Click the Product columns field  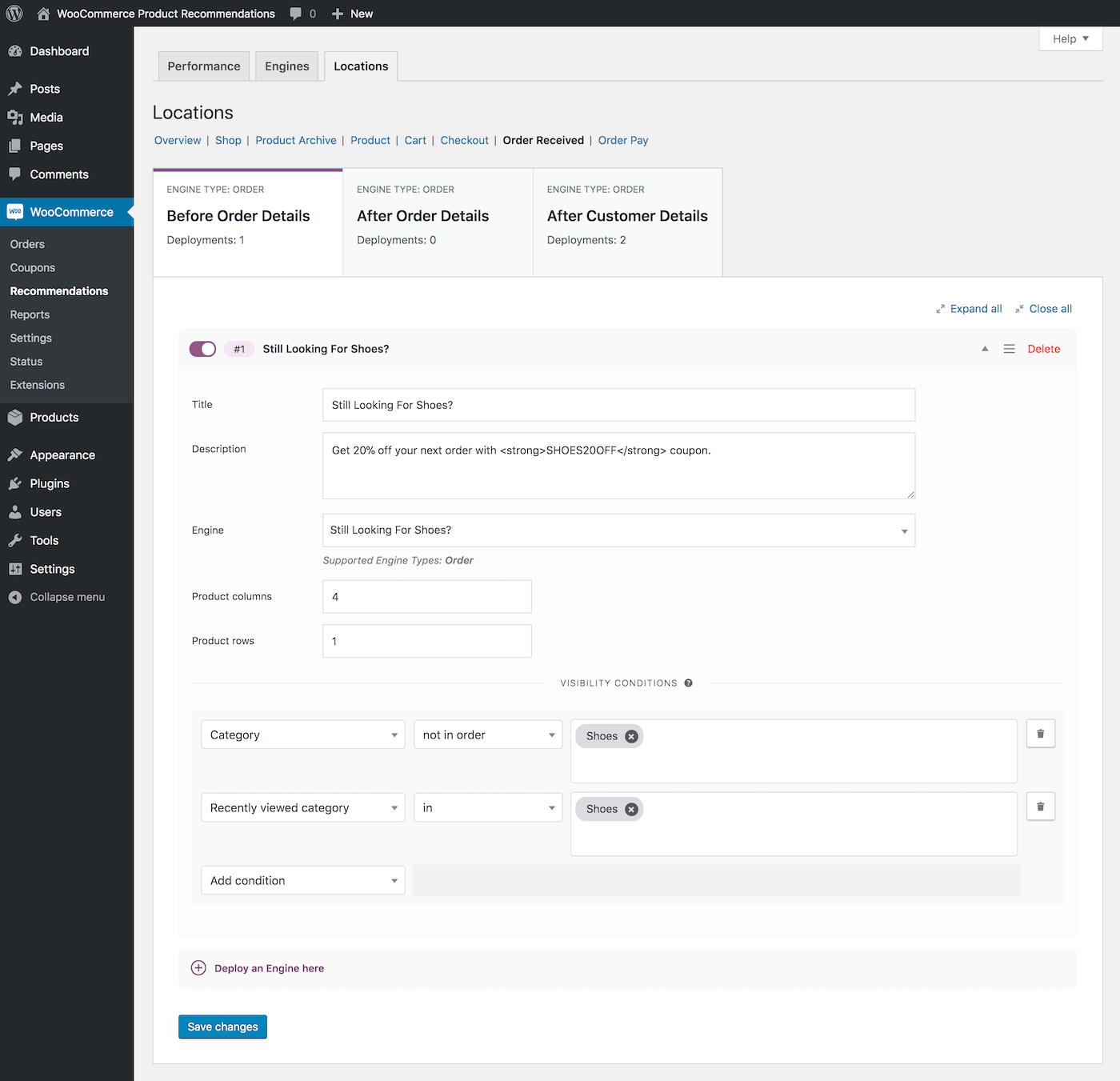(427, 597)
